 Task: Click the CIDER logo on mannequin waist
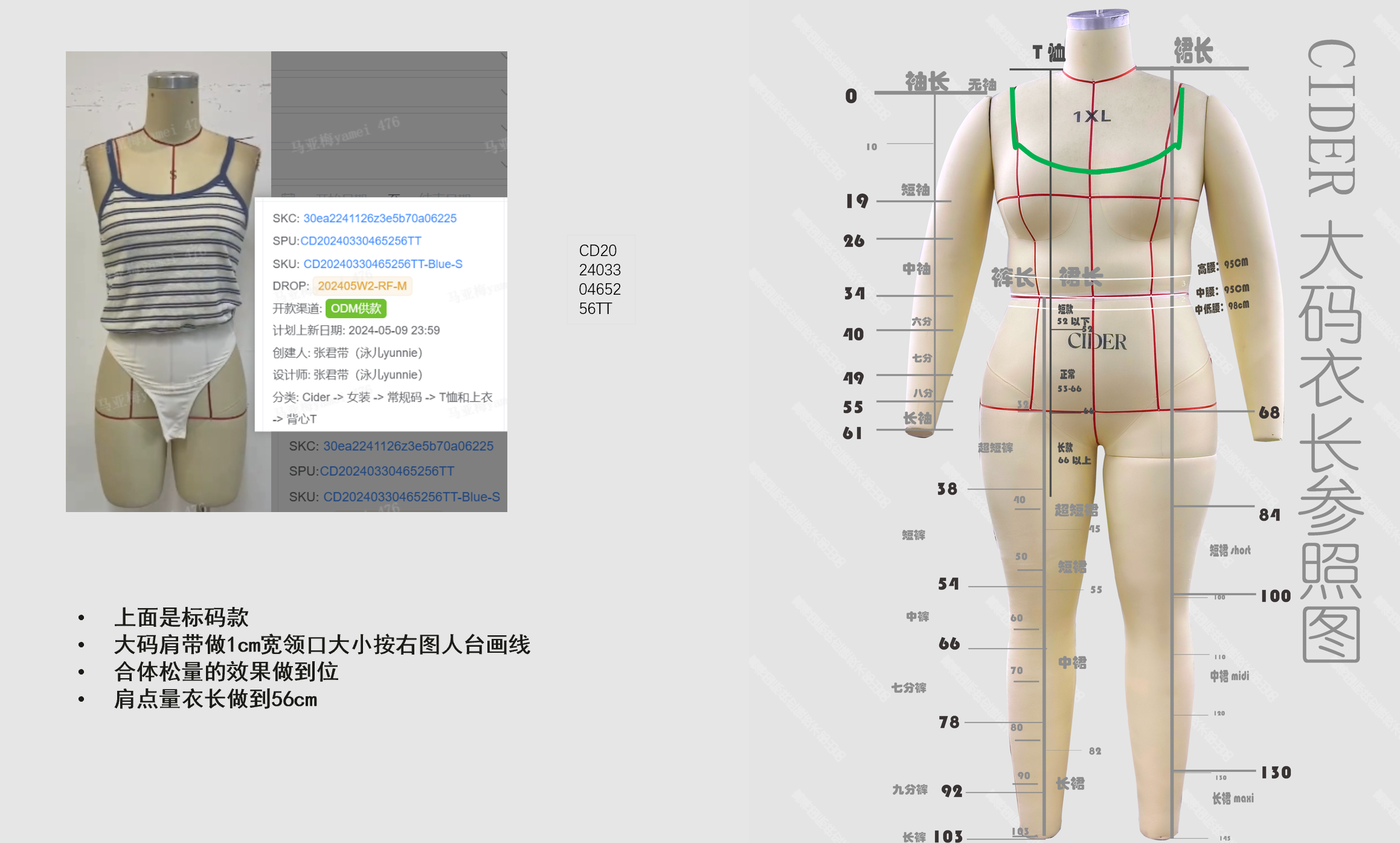1097,342
